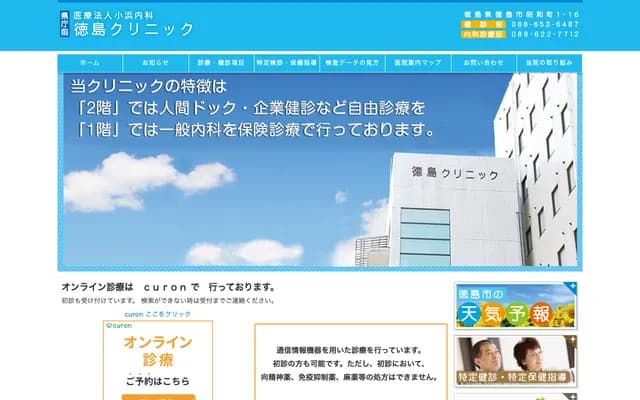Open the 特定健診・特定保健指導 sidebar banner
Screen dimensions: 640x400
click(516, 362)
